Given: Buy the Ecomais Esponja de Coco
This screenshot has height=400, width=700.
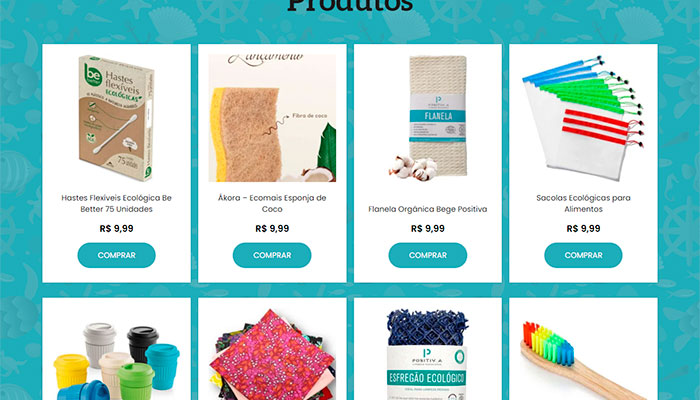Looking at the screenshot, I should (x=272, y=255).
